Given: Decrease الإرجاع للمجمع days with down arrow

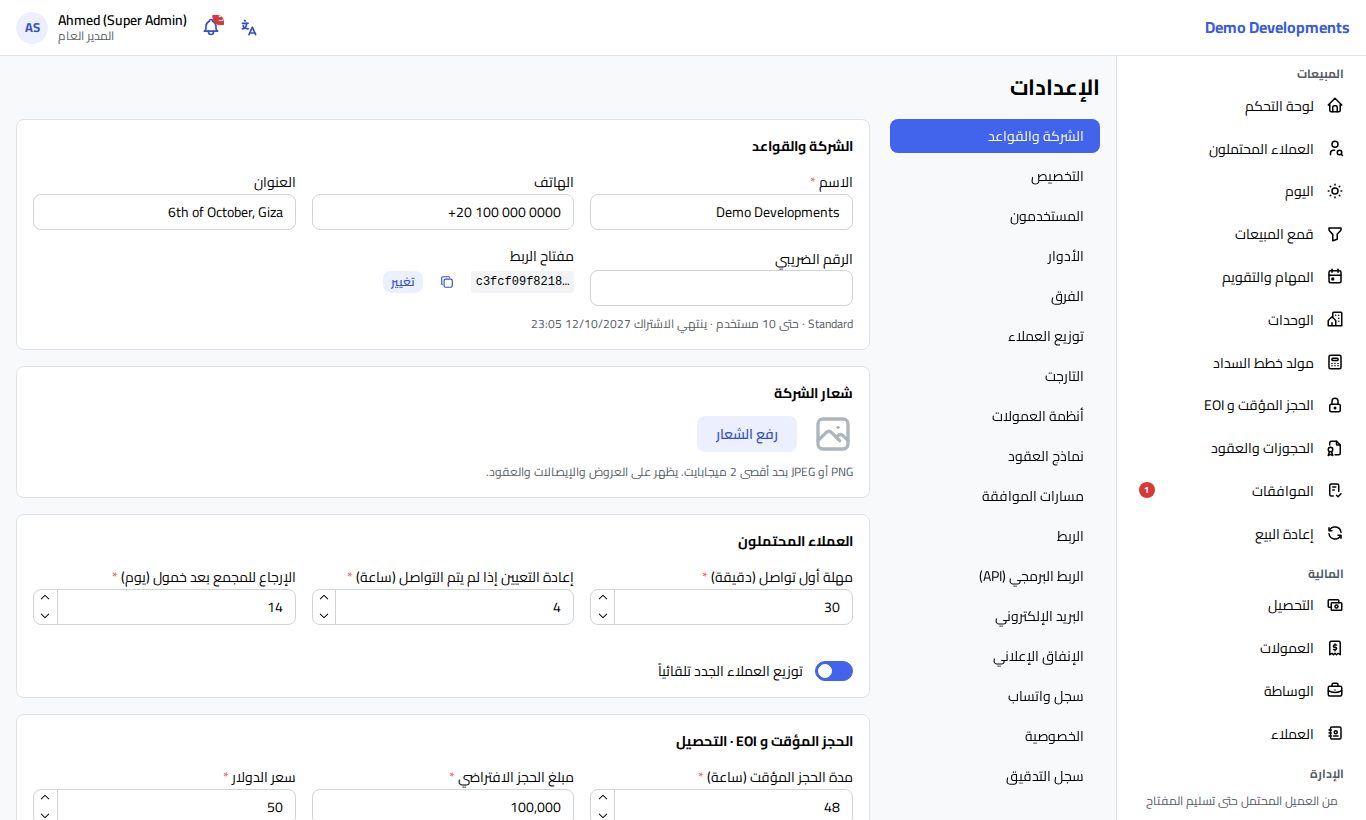Looking at the screenshot, I should point(45,616).
